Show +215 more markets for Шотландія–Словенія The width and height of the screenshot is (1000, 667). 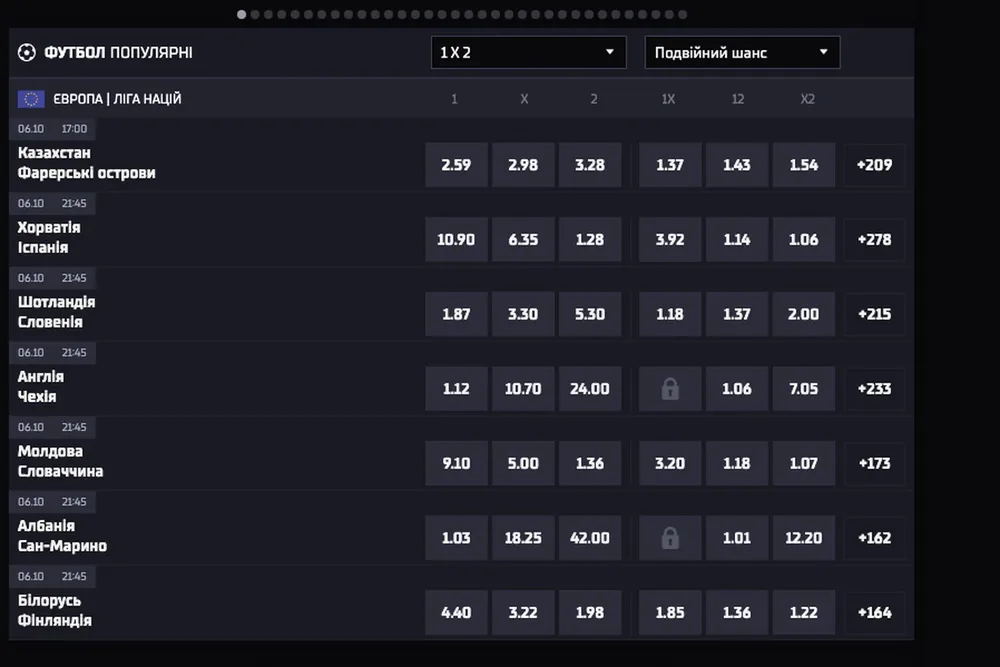pyautogui.click(x=874, y=314)
